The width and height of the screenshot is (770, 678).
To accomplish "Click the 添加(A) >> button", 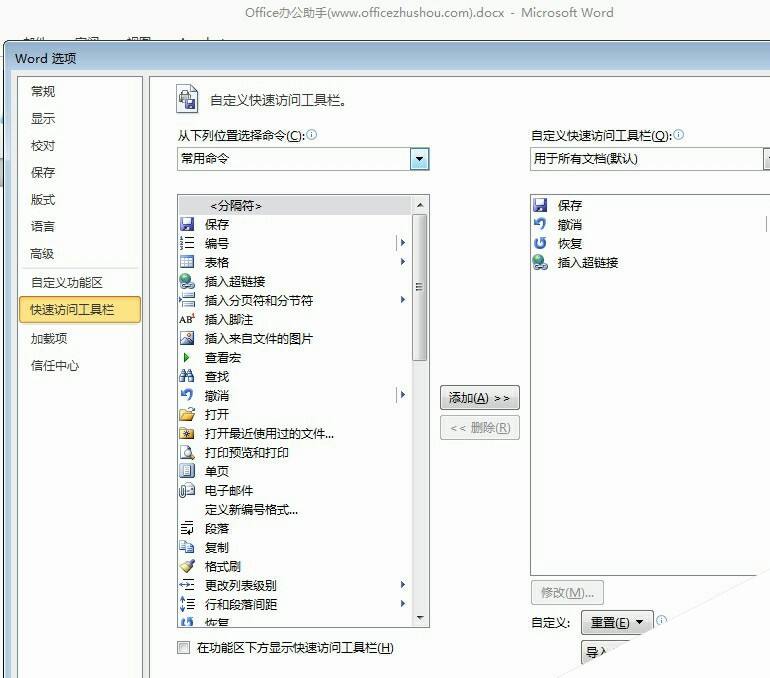I will click(479, 398).
